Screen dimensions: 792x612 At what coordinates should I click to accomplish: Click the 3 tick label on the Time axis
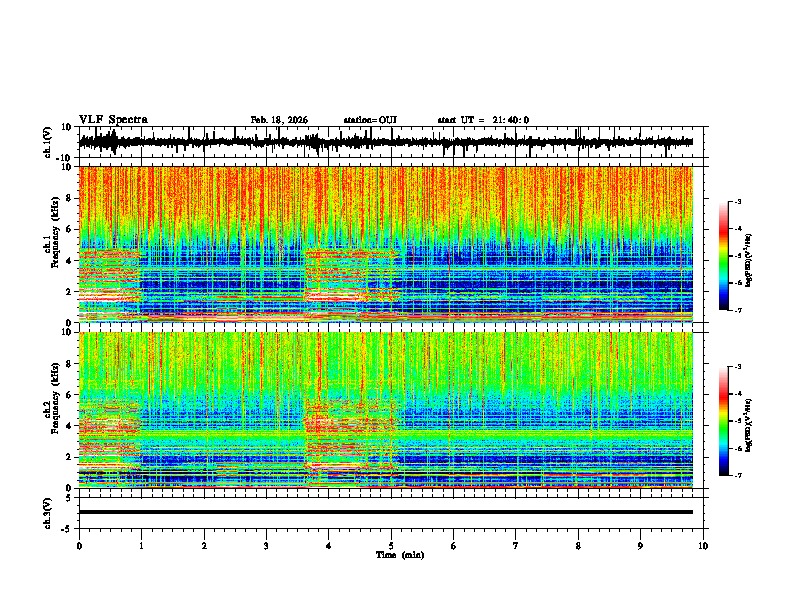266,546
